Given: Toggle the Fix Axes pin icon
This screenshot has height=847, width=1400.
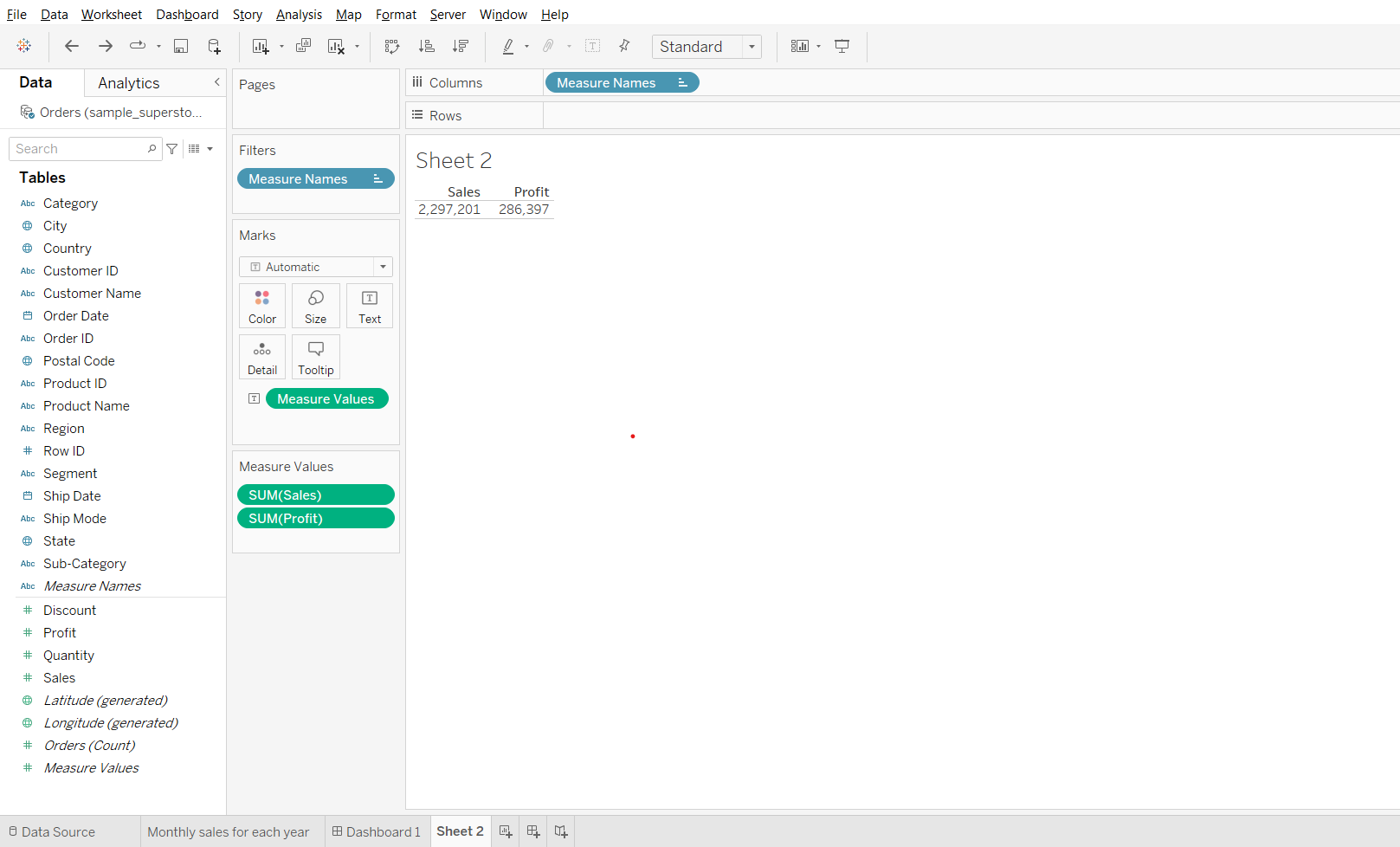Looking at the screenshot, I should tap(624, 47).
